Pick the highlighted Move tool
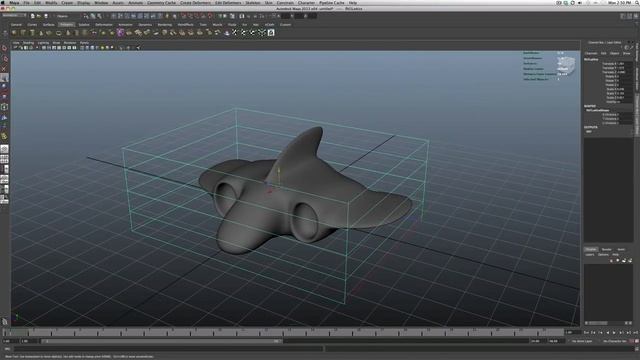 (x=4, y=78)
